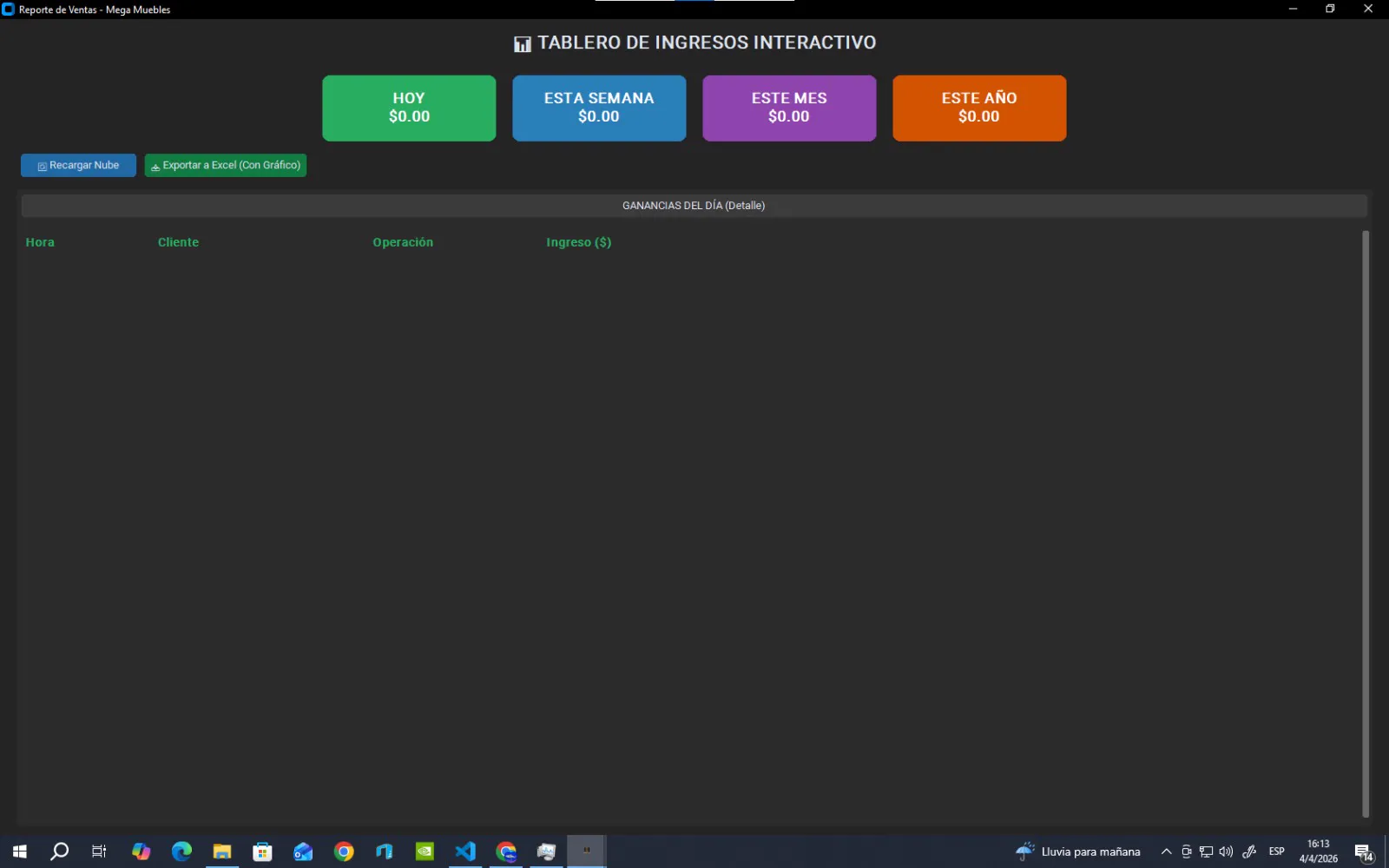Click the bar-chart icon in the dashboard title
The image size is (1389, 868).
point(522,43)
